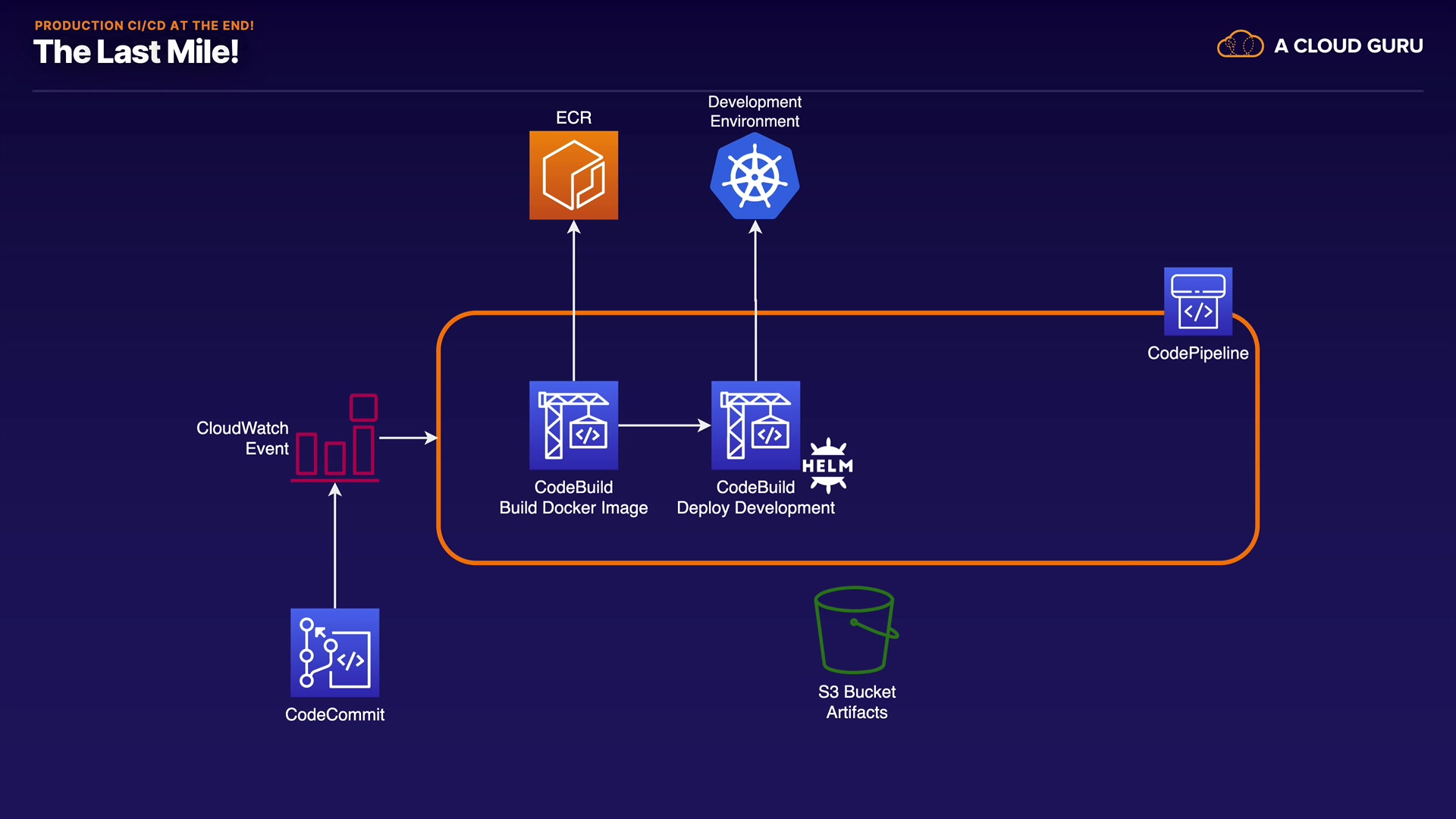This screenshot has height=819, width=1456.
Task: Click the CodeBuild Deploy Development icon
Action: point(755,425)
